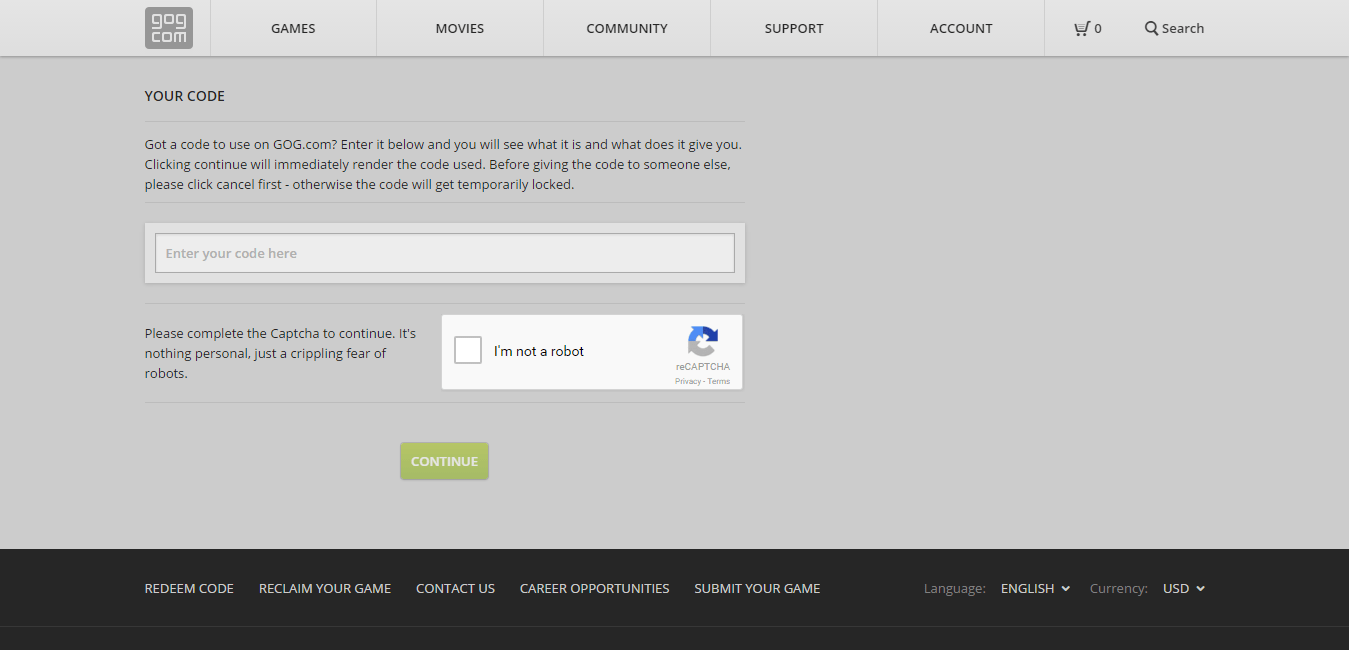The height and width of the screenshot is (650, 1349).
Task: Open the CONTACT US footer link
Action: (455, 588)
